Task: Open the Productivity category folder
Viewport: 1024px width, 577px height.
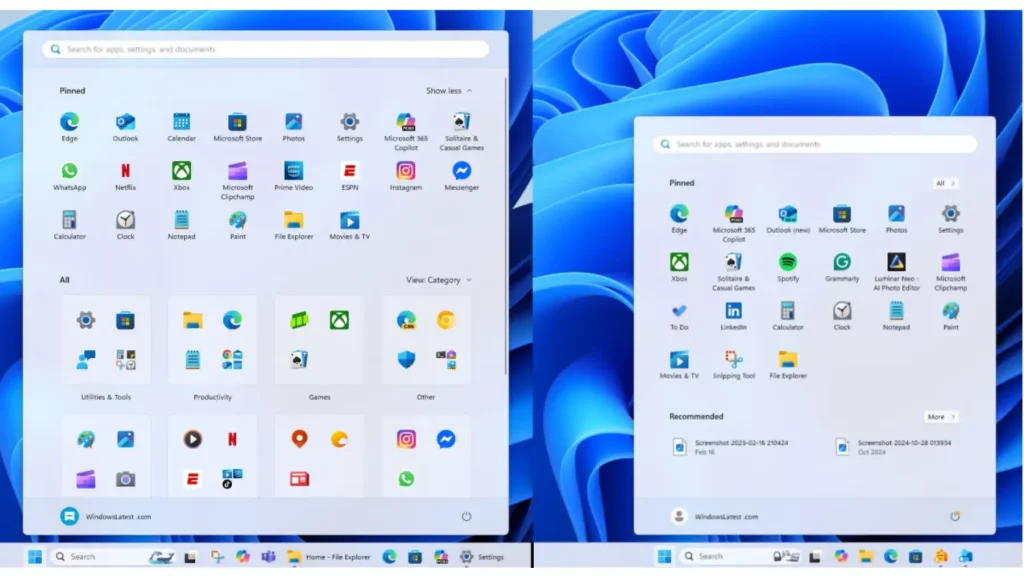Action: click(x=212, y=340)
